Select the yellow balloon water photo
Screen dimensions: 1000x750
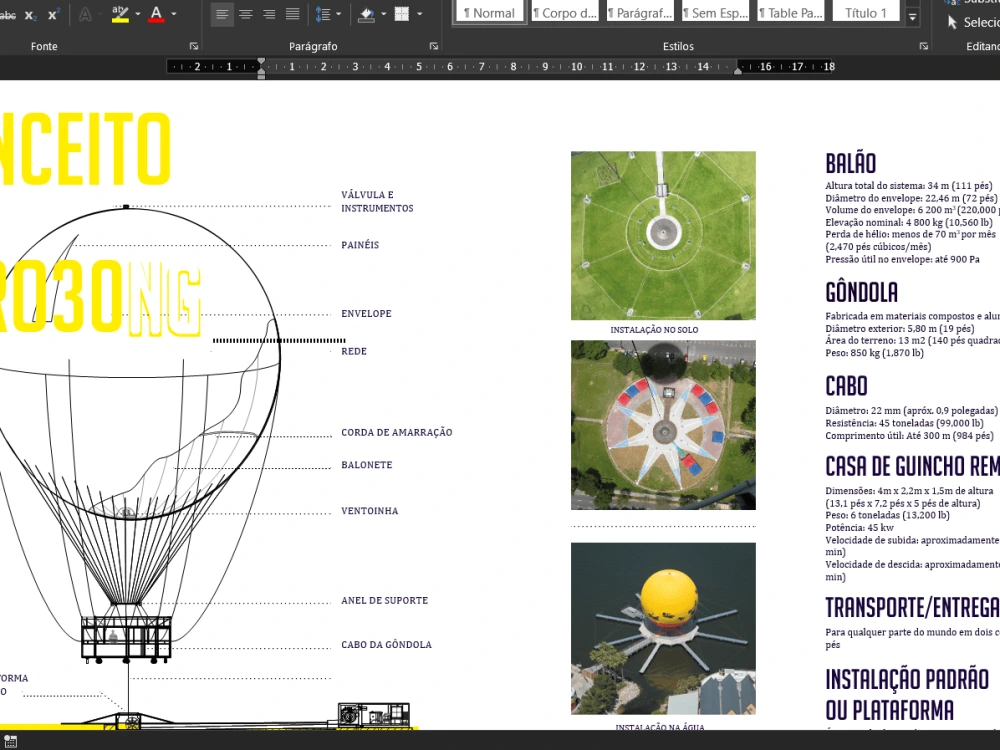[663, 629]
